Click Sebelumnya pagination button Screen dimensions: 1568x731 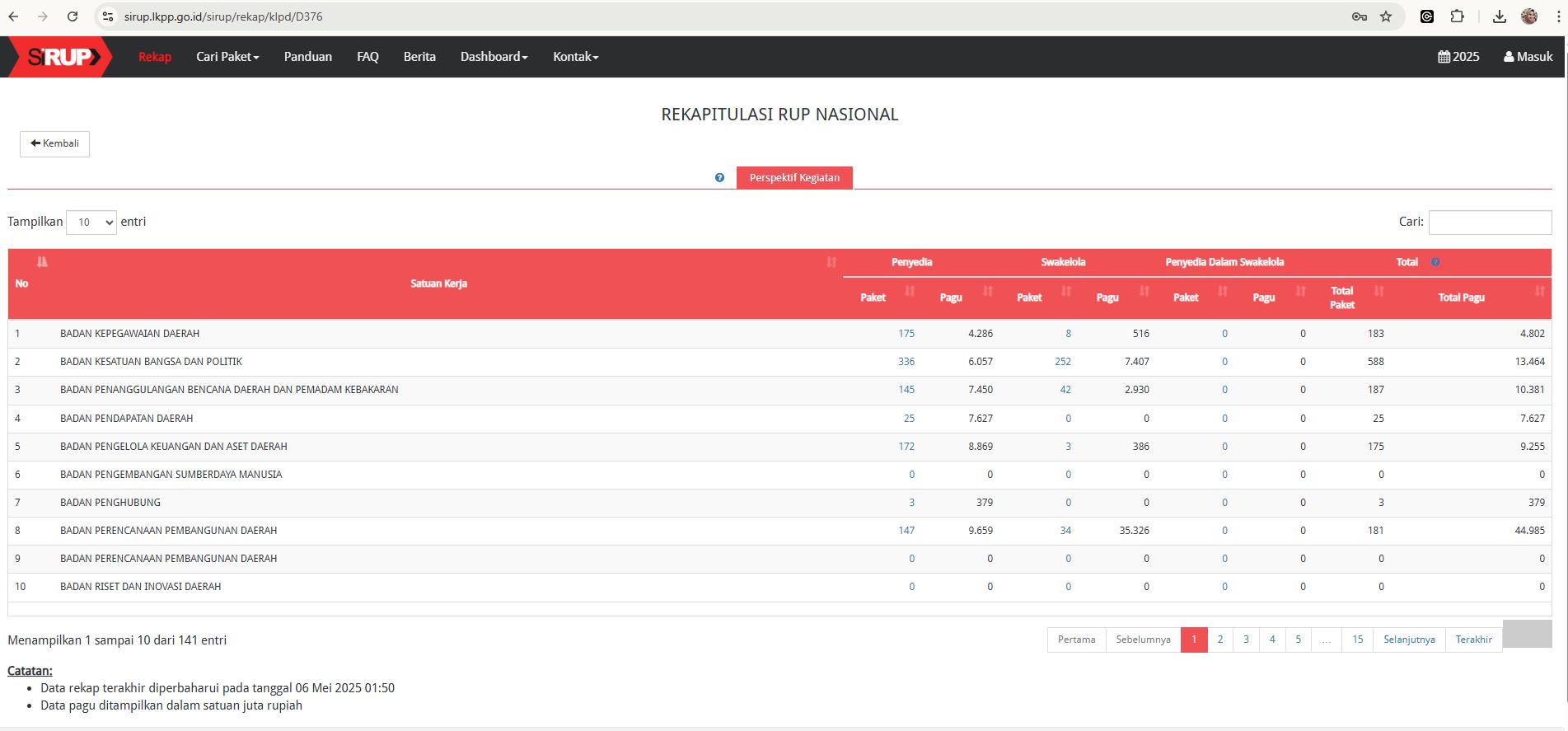[1143, 640]
